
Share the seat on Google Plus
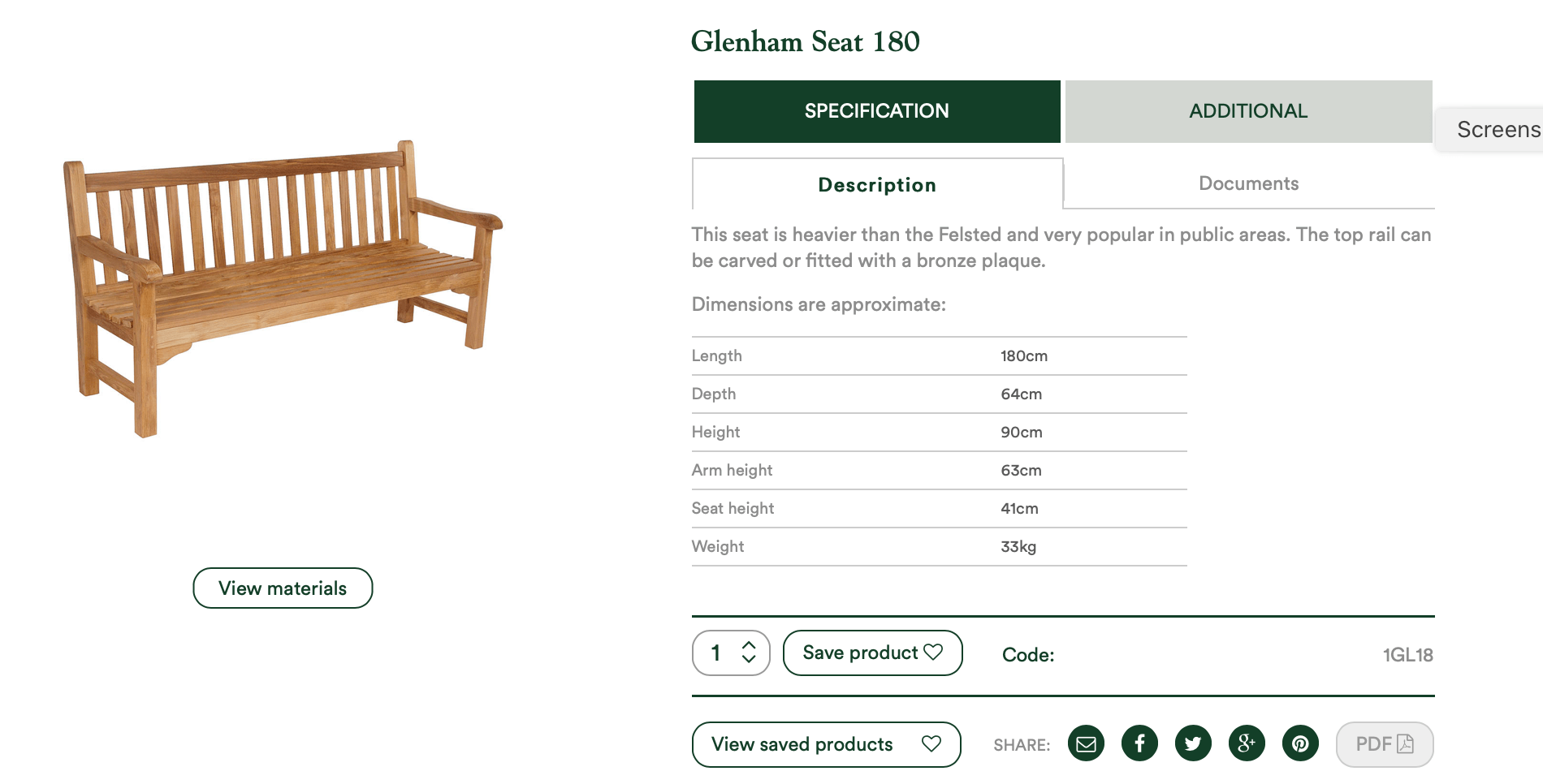[1247, 743]
